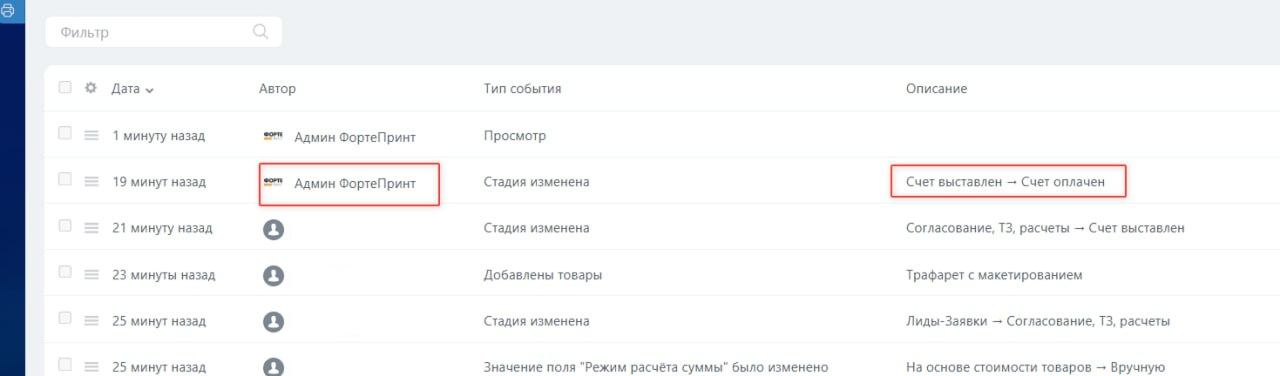This screenshot has height=376, width=1280.
Task: Click 'Добавлены товары' event type
Action: pos(542,275)
